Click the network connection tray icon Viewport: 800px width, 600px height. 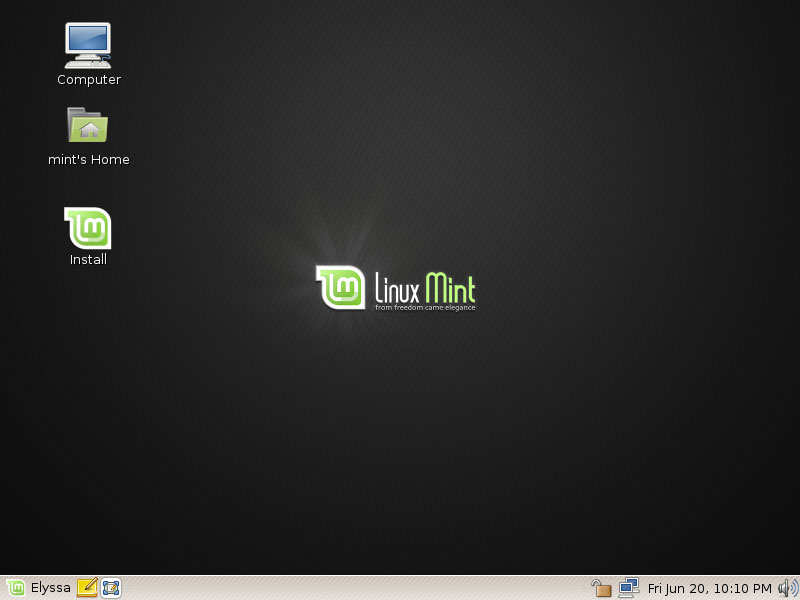tap(629, 588)
